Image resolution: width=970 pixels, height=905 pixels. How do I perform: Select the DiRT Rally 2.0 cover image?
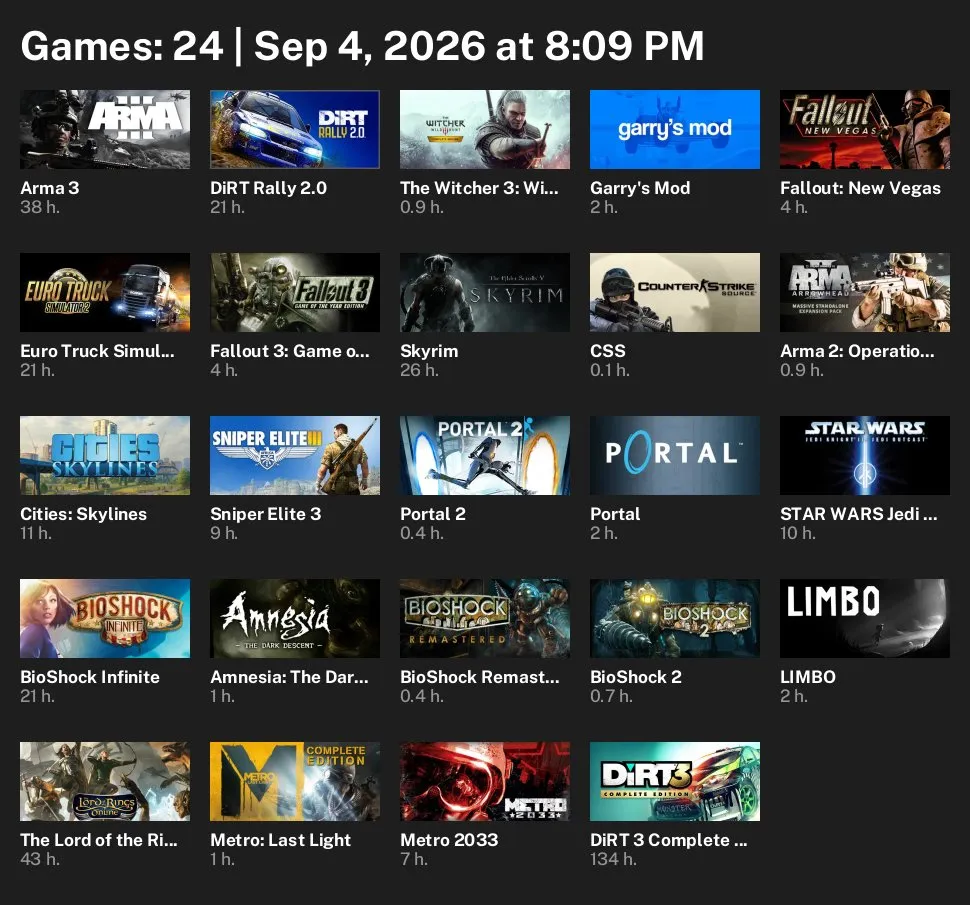tap(295, 129)
